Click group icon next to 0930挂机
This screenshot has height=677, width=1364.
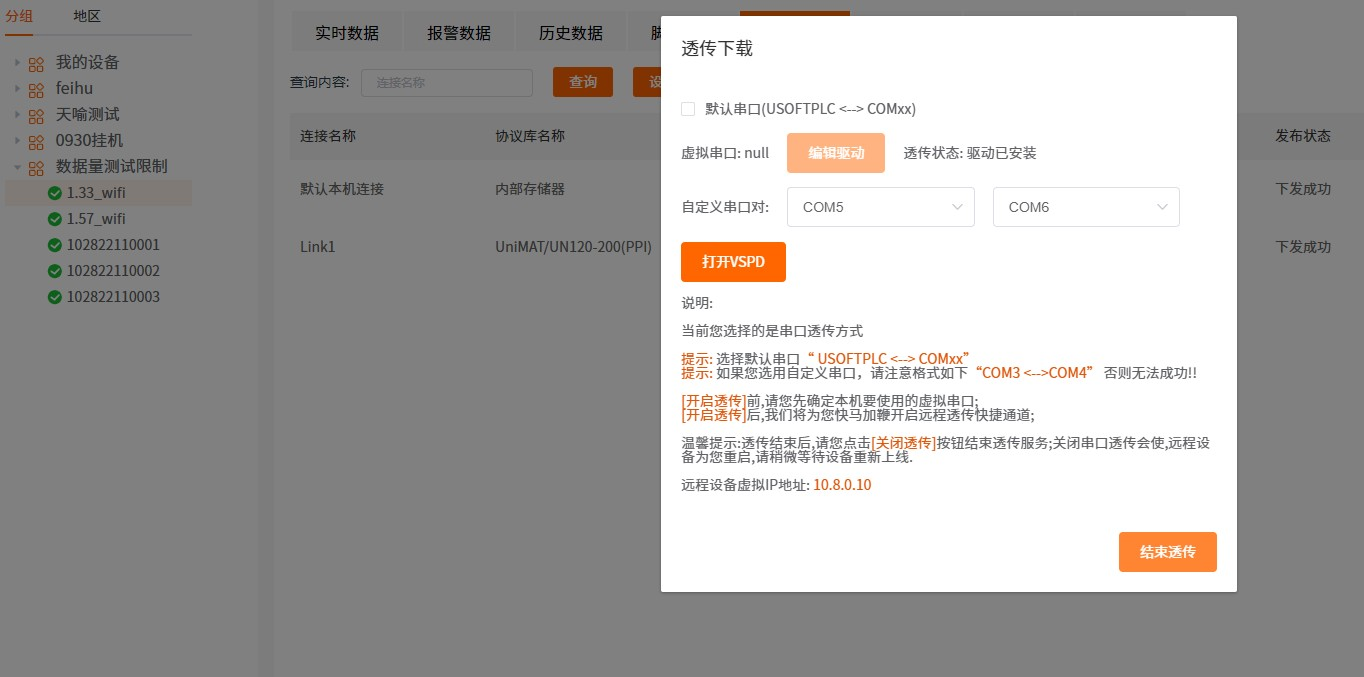coord(36,141)
